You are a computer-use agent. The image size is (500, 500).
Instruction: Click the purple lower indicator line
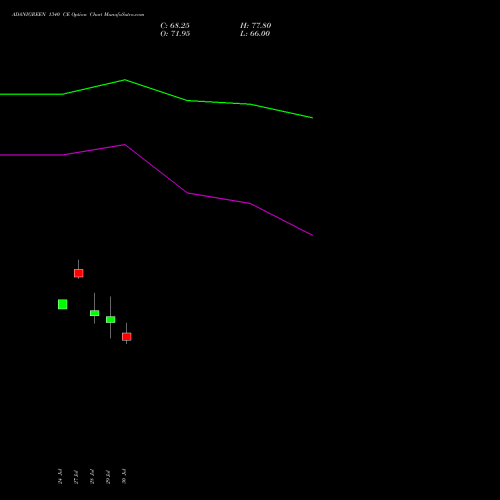click(x=188, y=193)
